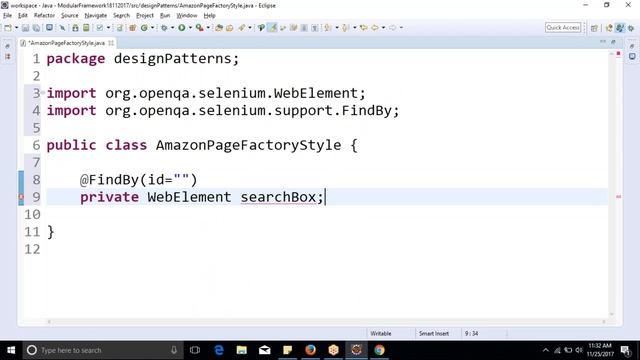Click the @FindBy annotation on line 8

pyautogui.click(x=109, y=180)
